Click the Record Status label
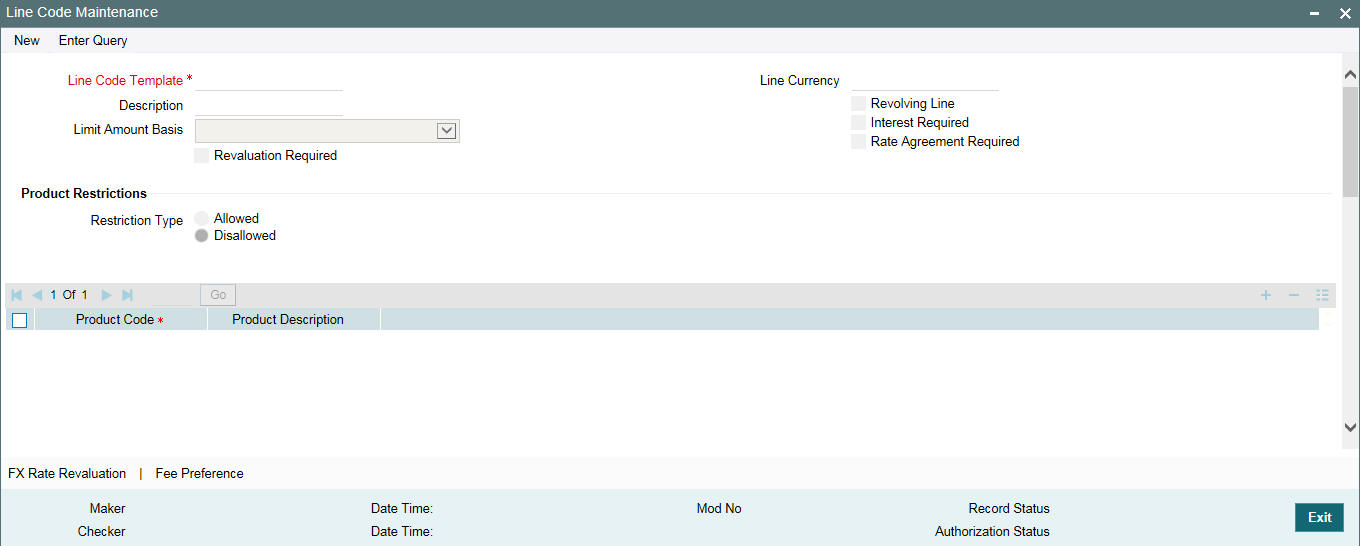 [x=1009, y=508]
